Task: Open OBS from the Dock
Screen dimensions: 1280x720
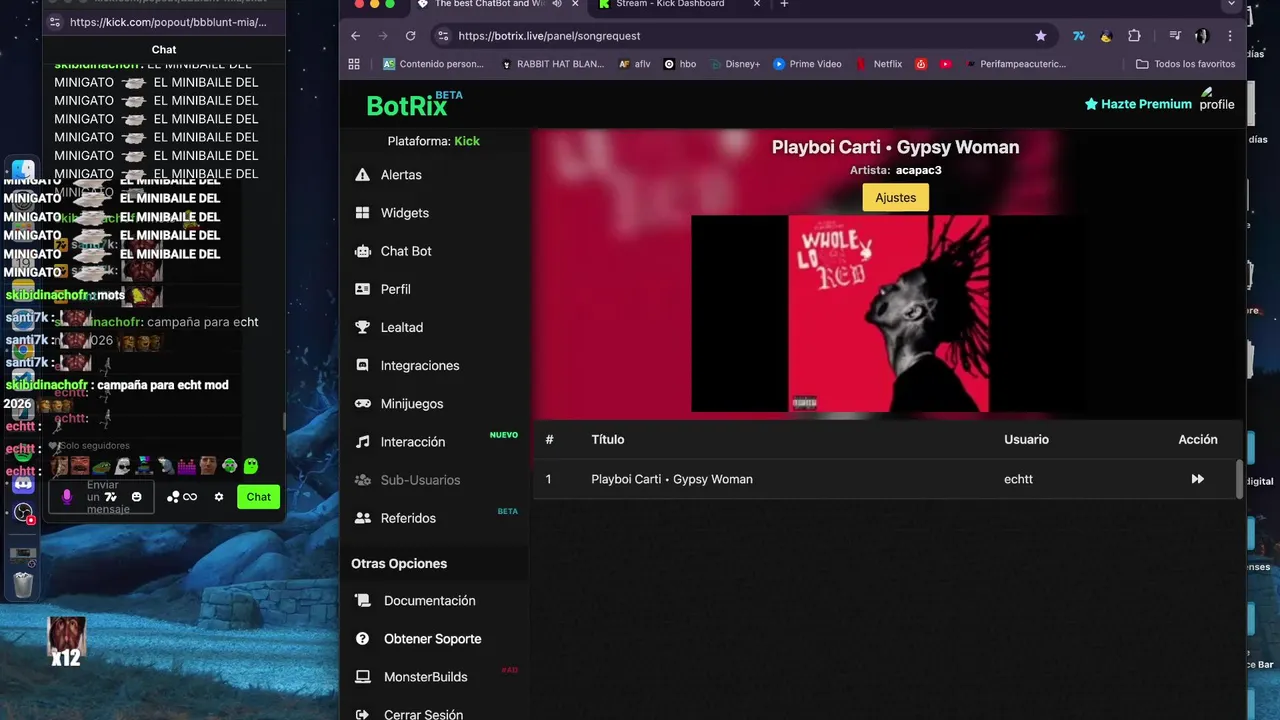Action: (x=23, y=513)
